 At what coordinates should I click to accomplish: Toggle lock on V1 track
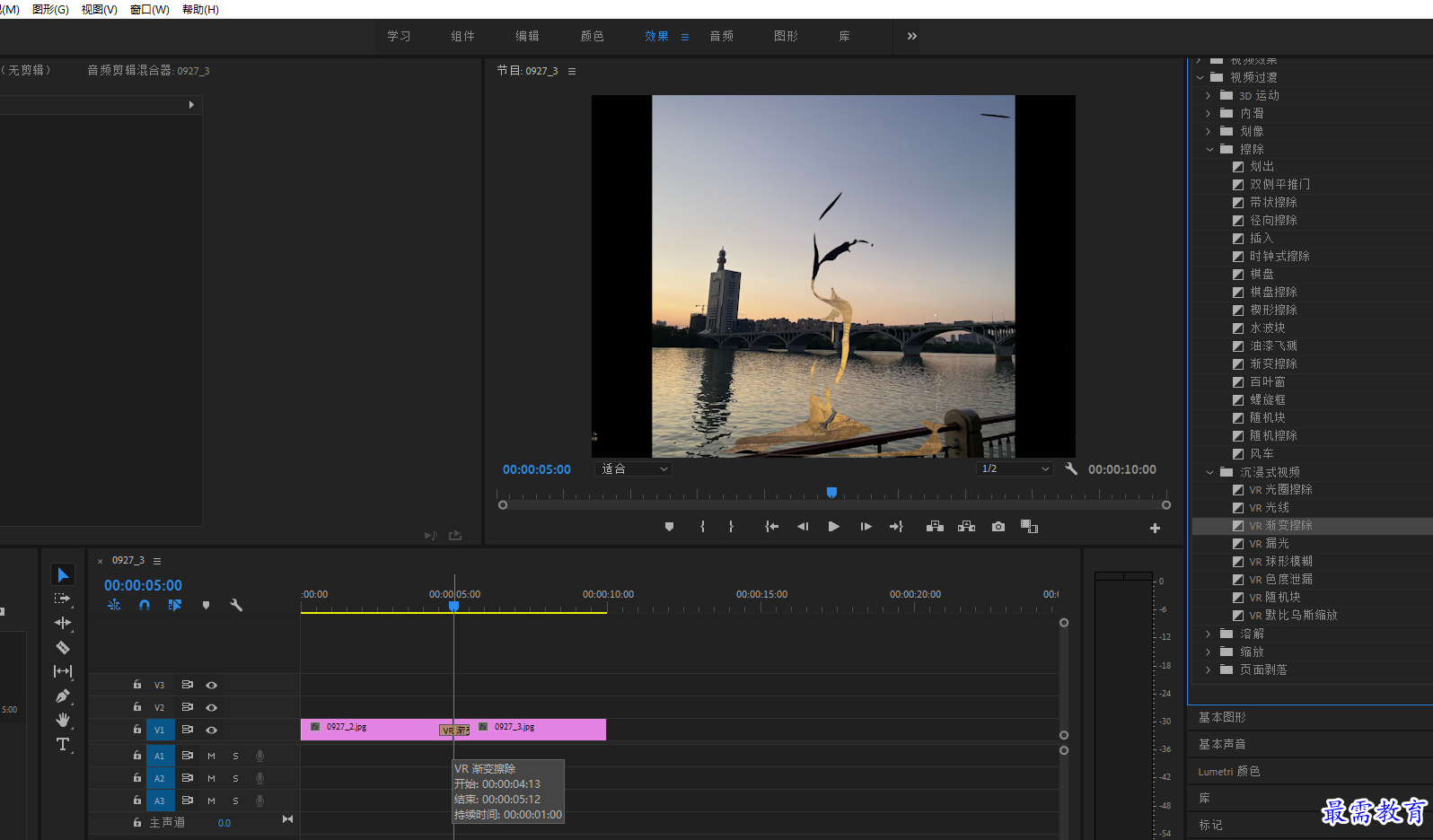[x=137, y=729]
